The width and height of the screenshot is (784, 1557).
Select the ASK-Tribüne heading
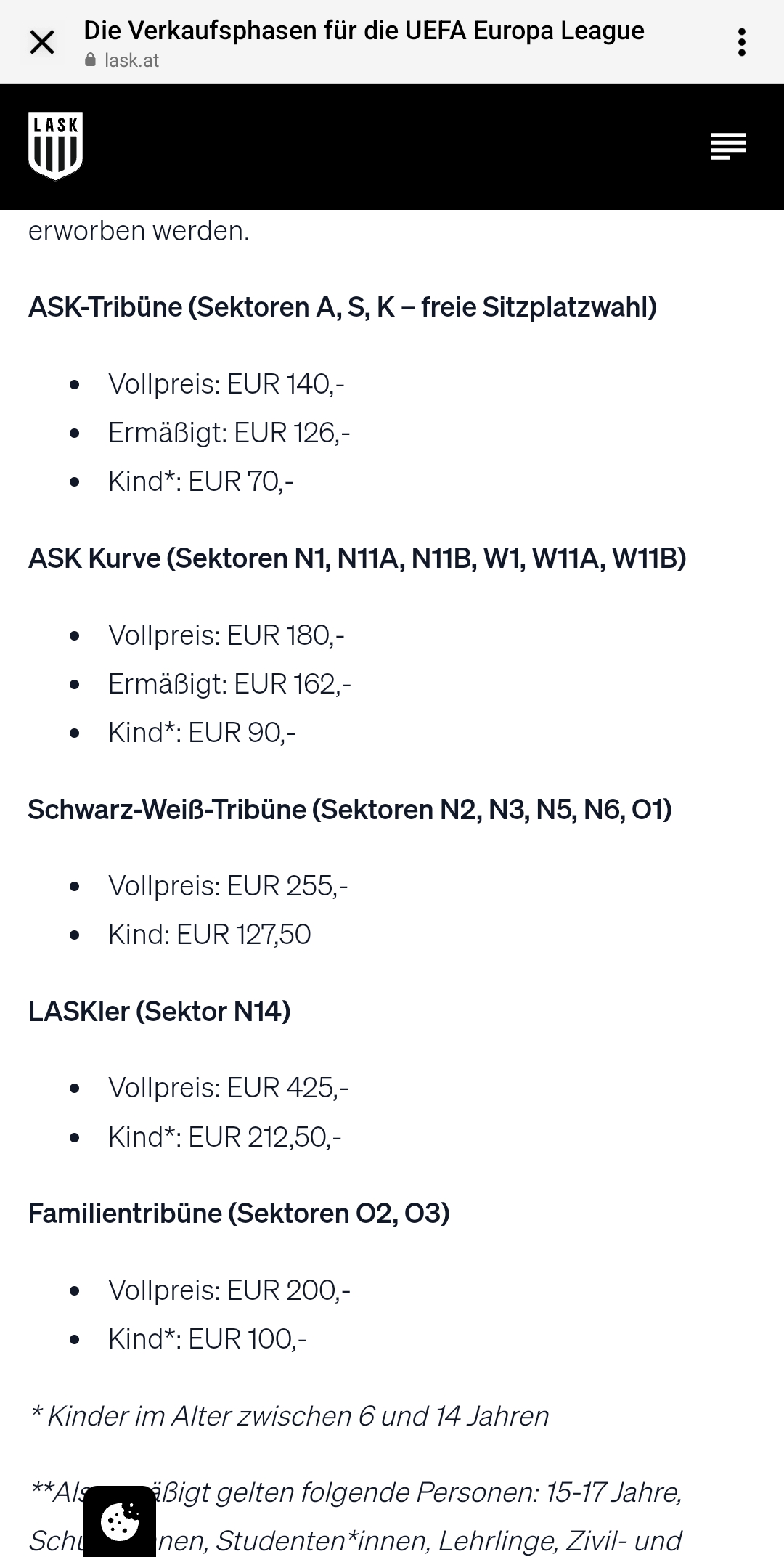pyautogui.click(x=343, y=307)
